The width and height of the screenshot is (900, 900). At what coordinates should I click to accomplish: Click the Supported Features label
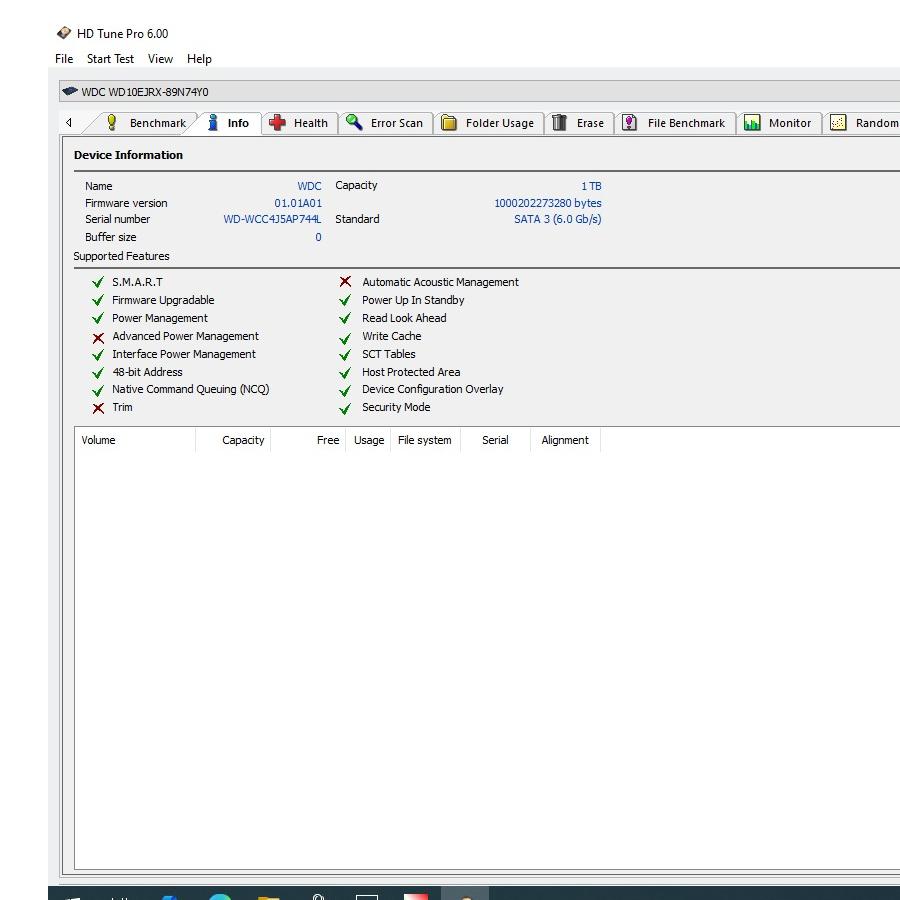pos(121,256)
